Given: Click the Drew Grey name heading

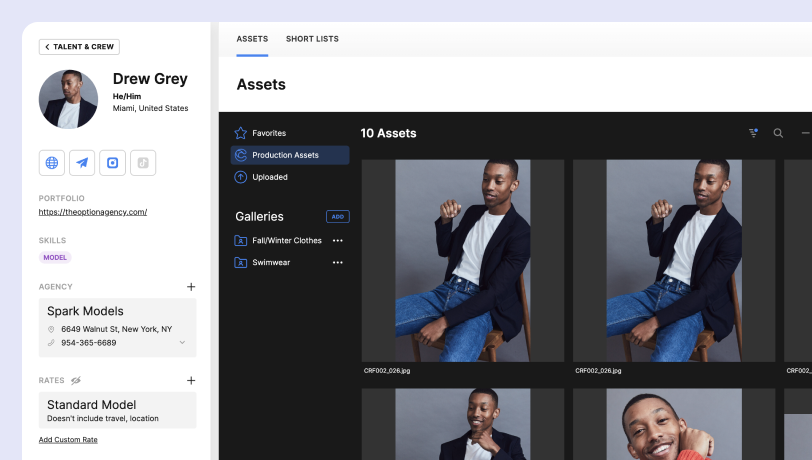Looking at the screenshot, I should point(150,79).
